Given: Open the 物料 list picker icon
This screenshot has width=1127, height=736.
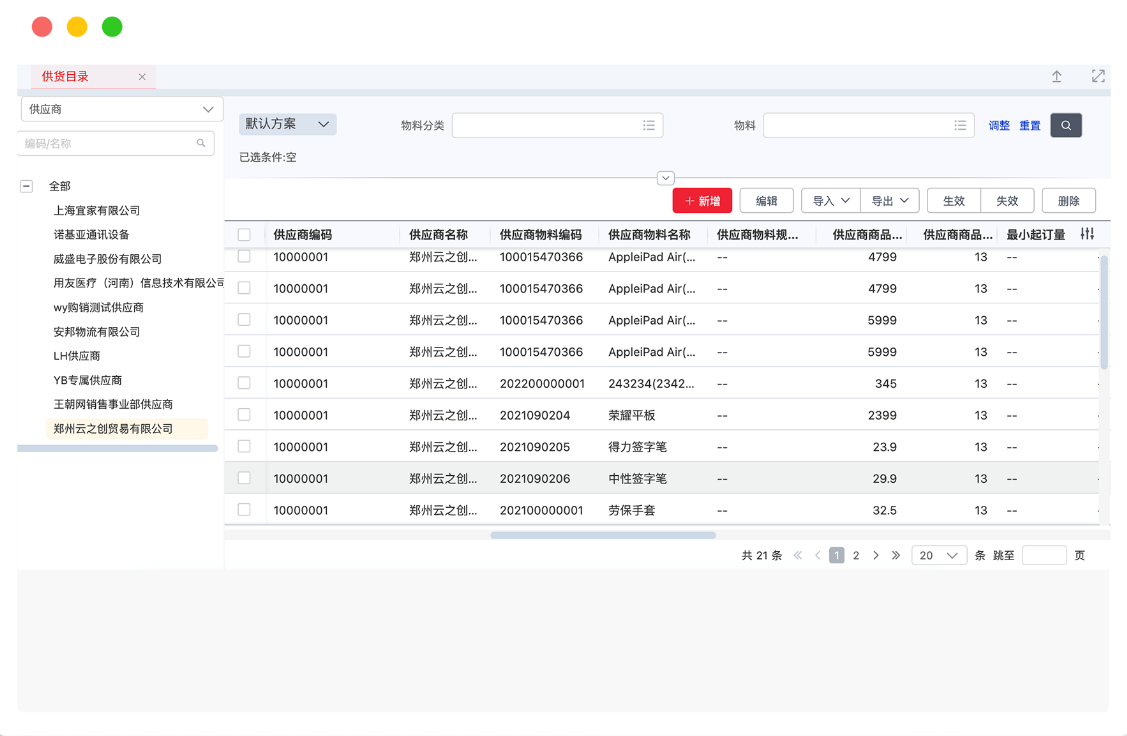Looking at the screenshot, I should click(960, 125).
